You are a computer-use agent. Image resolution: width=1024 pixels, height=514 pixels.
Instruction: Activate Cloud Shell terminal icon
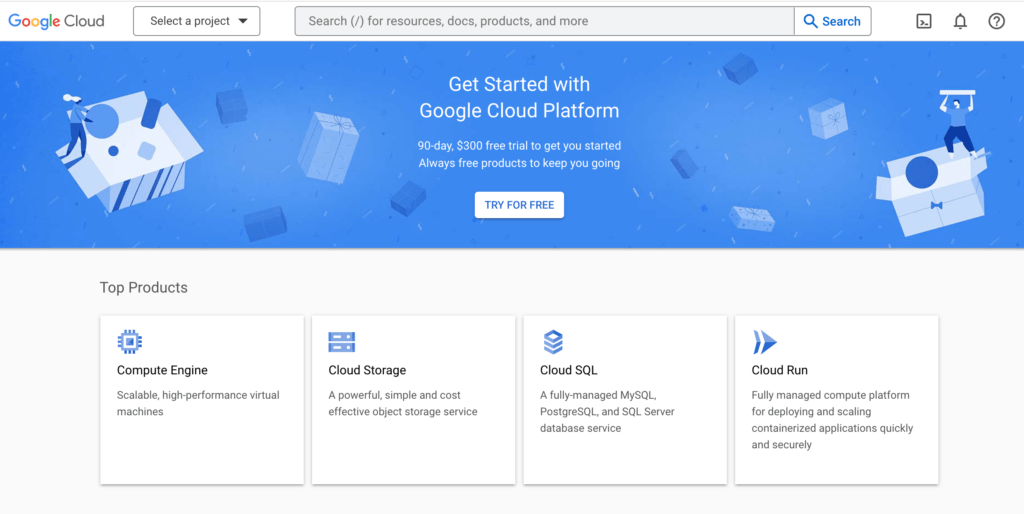924,21
